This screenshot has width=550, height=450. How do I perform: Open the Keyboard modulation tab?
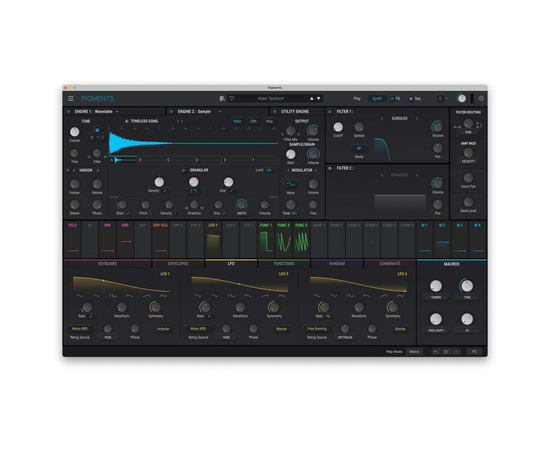pos(107,263)
